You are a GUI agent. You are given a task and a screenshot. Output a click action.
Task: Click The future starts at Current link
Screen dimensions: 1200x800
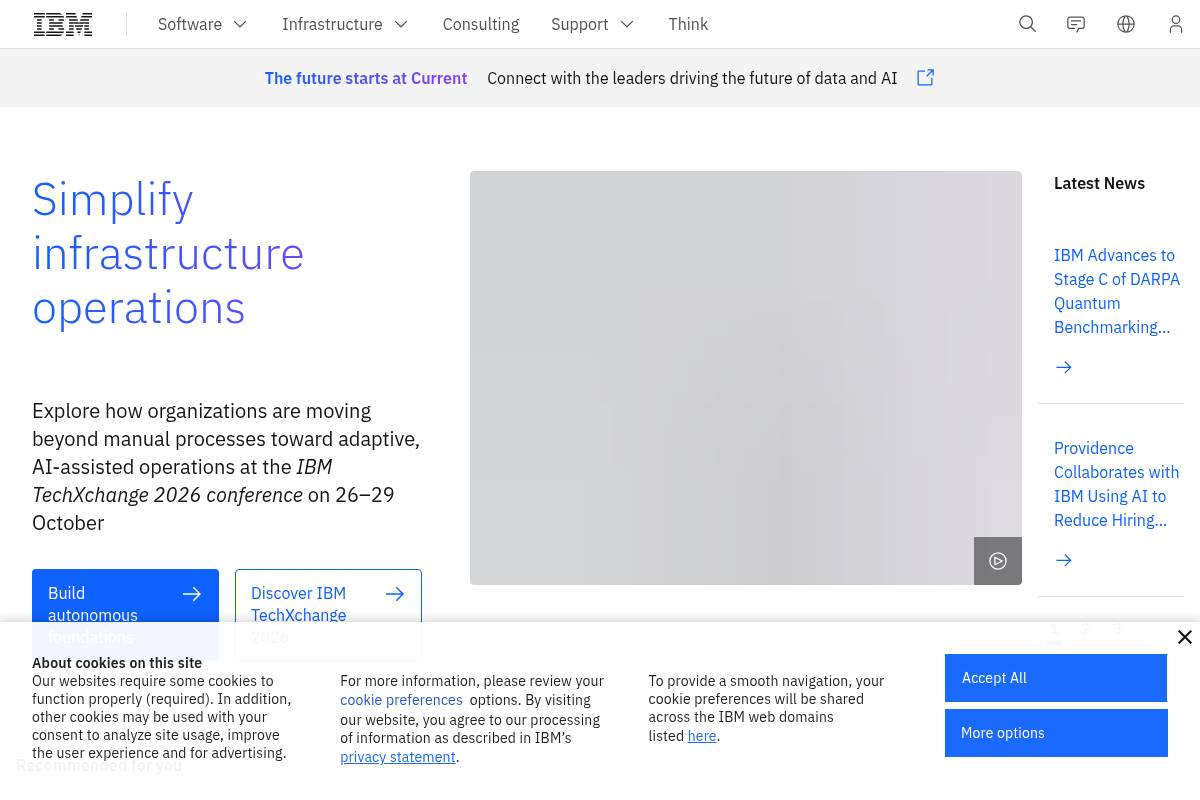(366, 78)
